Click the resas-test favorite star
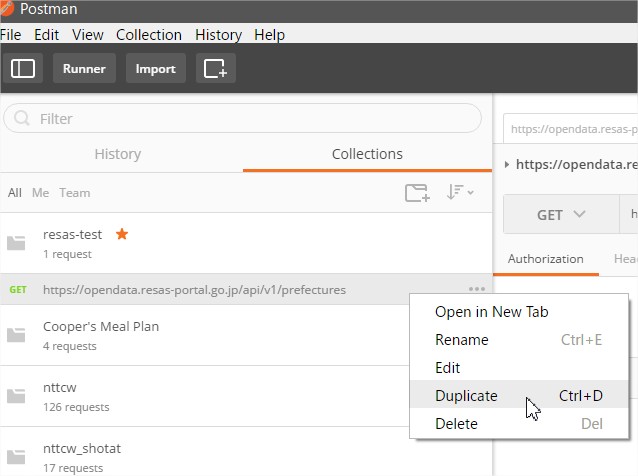 tap(122, 234)
